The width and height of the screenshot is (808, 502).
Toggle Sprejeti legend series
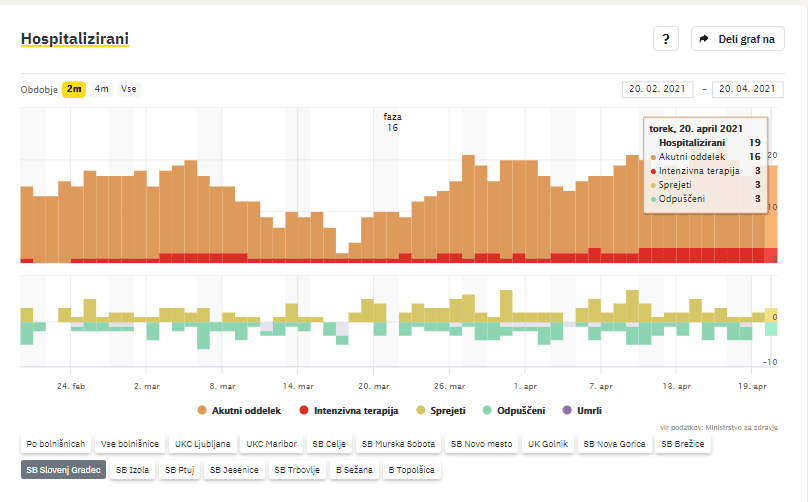click(x=441, y=410)
